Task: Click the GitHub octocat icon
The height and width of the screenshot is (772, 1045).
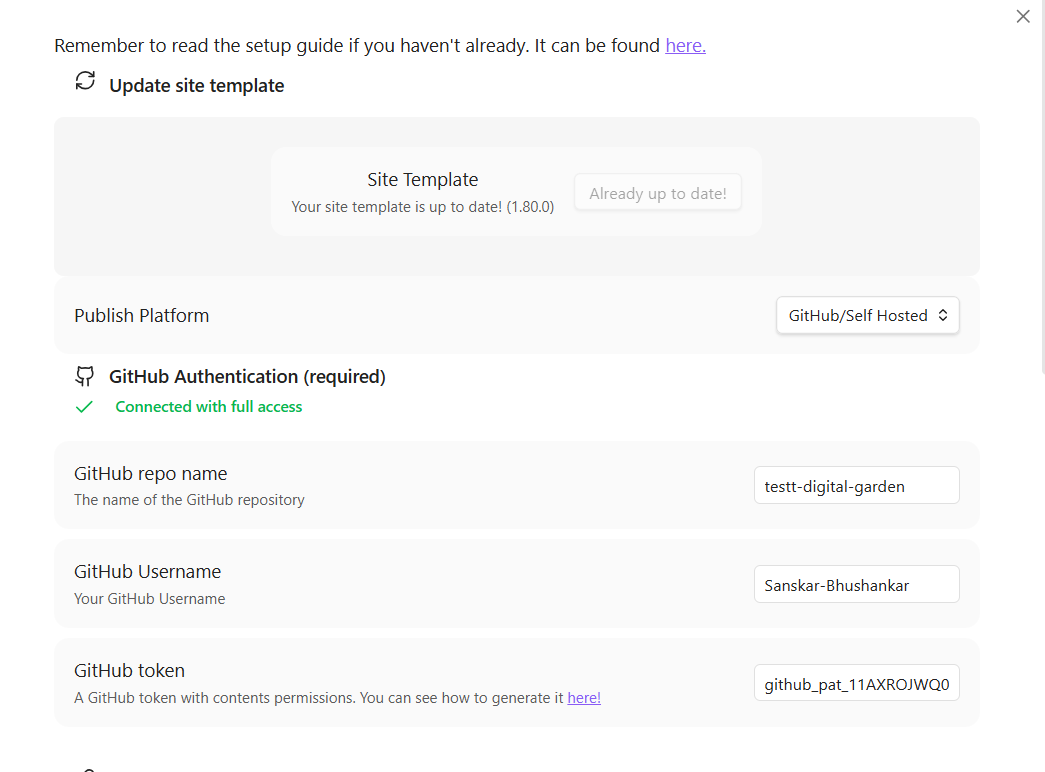Action: click(85, 376)
